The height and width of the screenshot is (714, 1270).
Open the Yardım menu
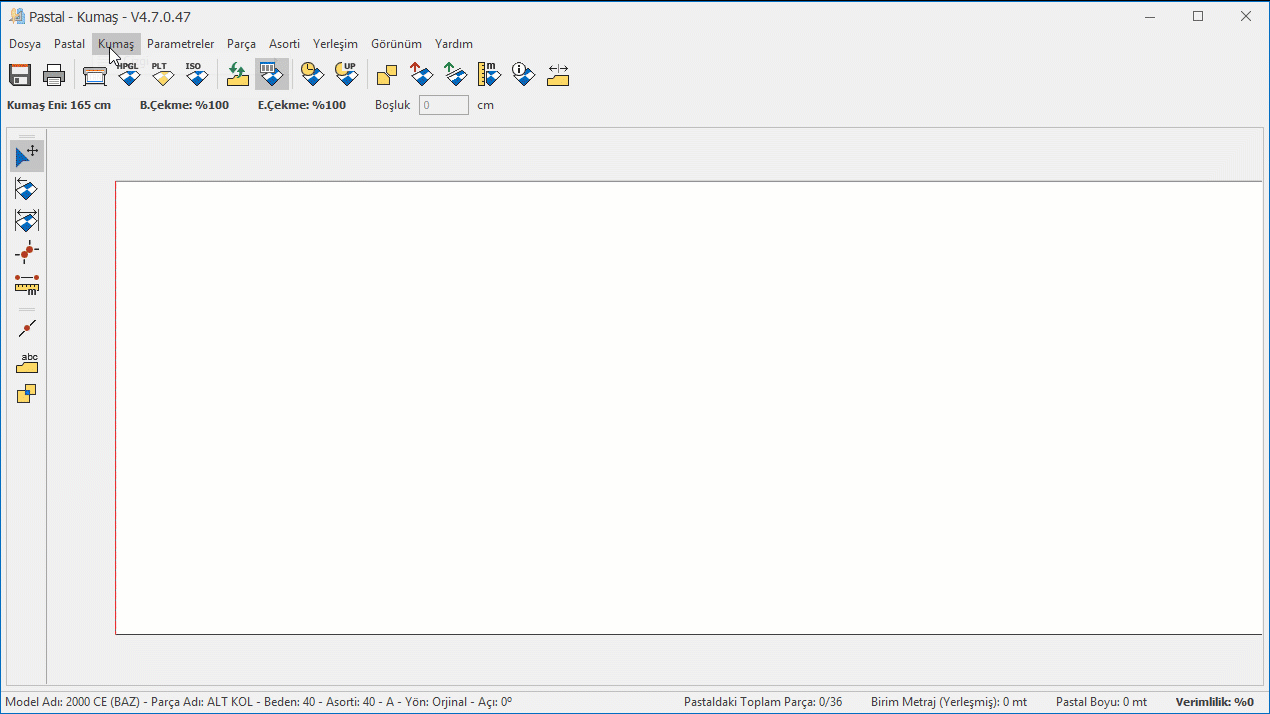pos(454,44)
